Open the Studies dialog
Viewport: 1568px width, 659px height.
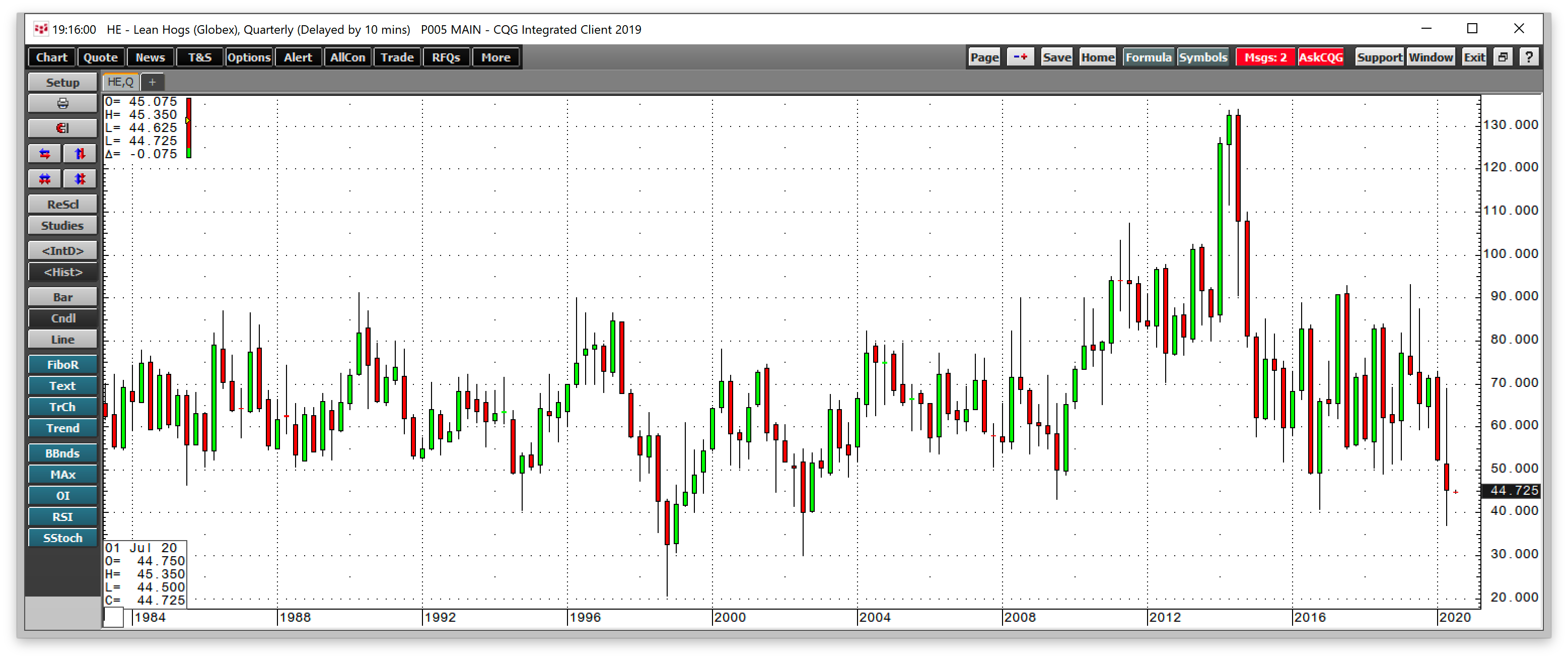click(x=62, y=225)
